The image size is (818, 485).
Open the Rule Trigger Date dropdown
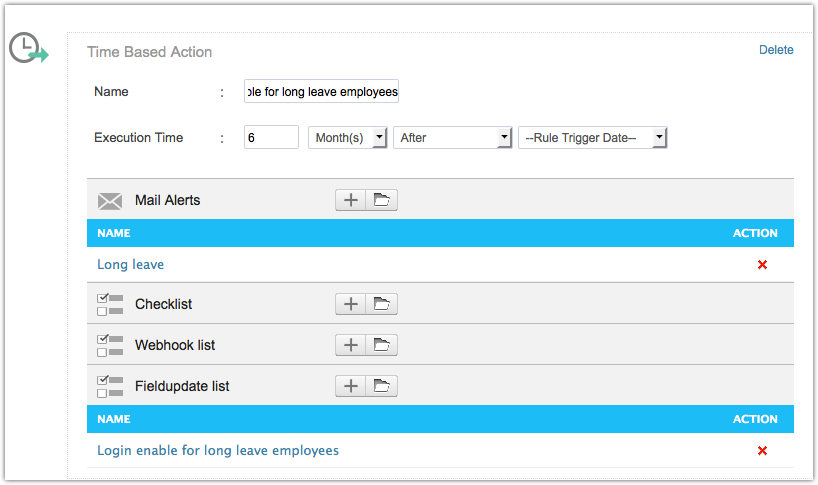tap(592, 138)
